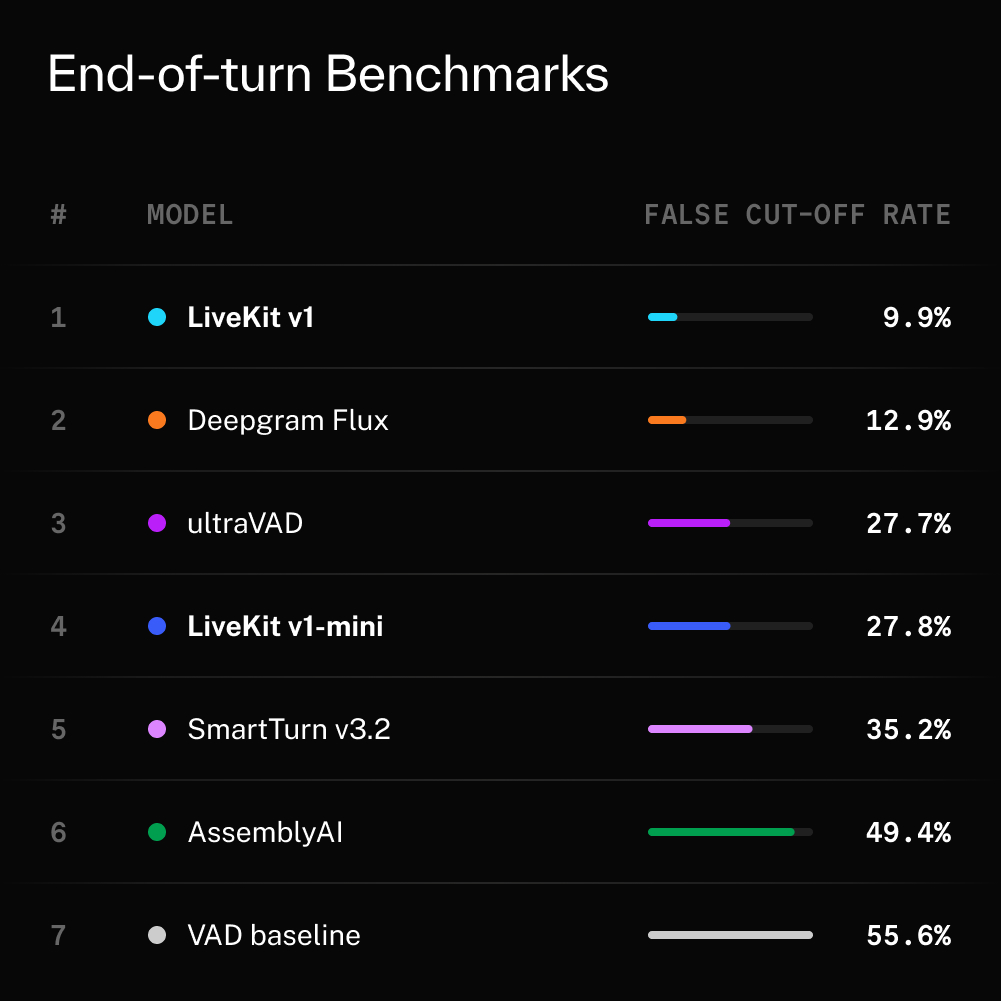Click the blue dot beside LiveKit v1-mini
This screenshot has height=1001, width=1001.
pos(157,626)
